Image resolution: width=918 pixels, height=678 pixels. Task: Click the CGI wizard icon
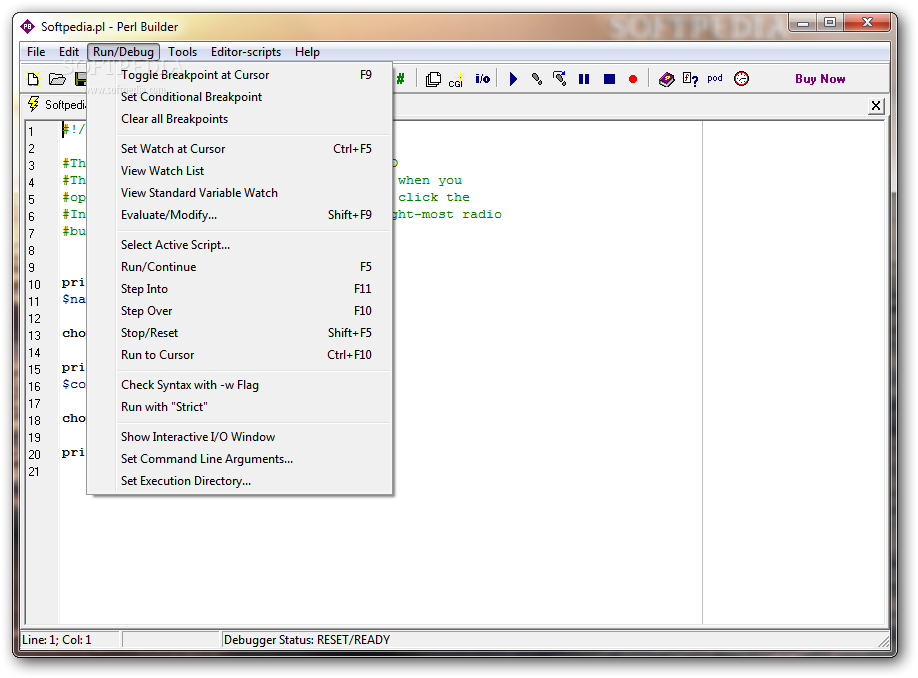[x=457, y=79]
